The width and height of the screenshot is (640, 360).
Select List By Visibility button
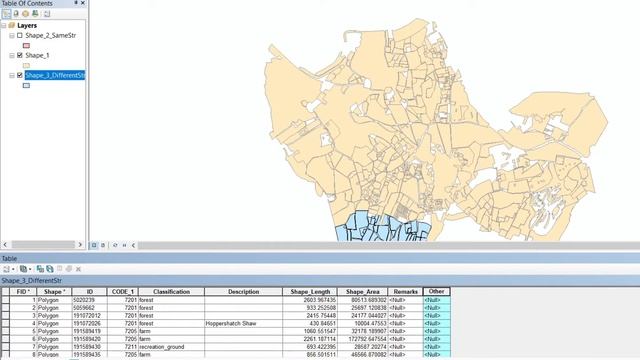click(x=25, y=14)
